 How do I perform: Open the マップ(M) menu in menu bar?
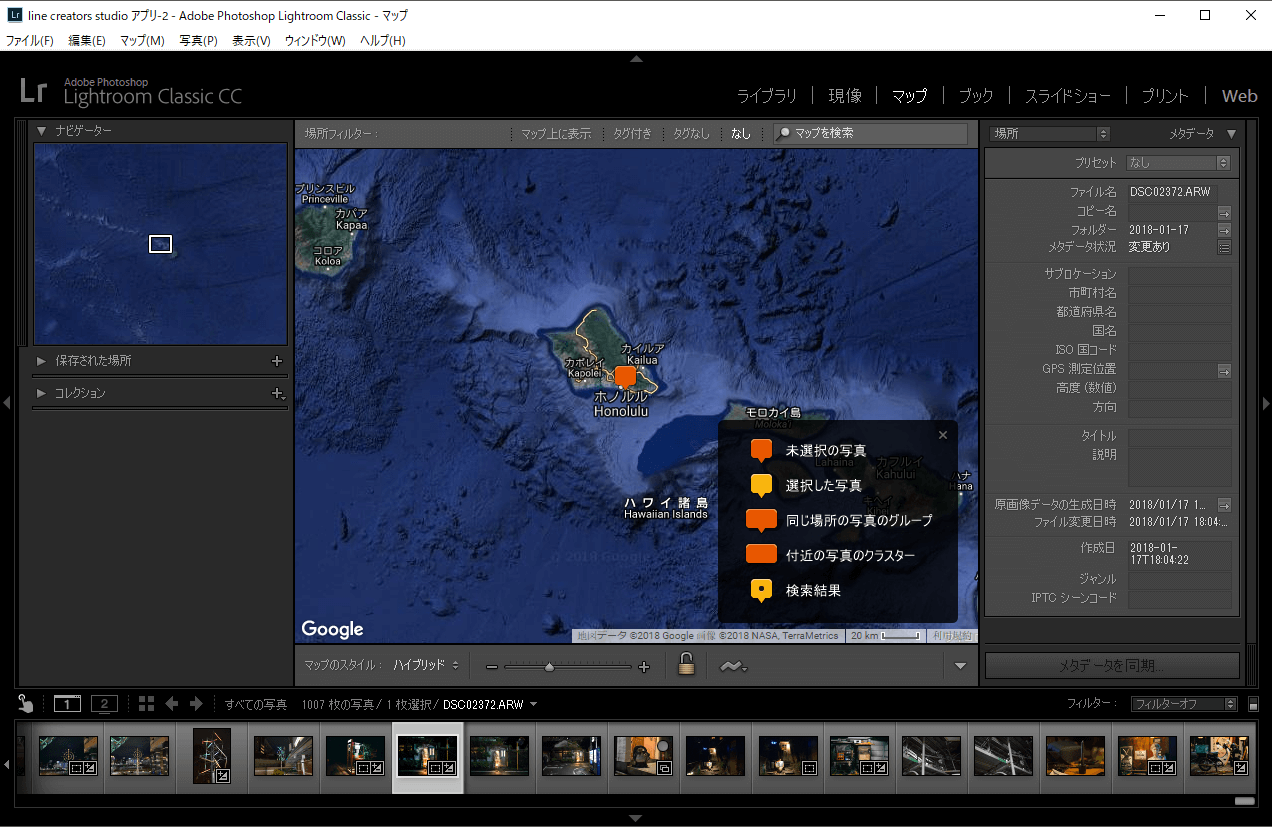tap(142, 41)
